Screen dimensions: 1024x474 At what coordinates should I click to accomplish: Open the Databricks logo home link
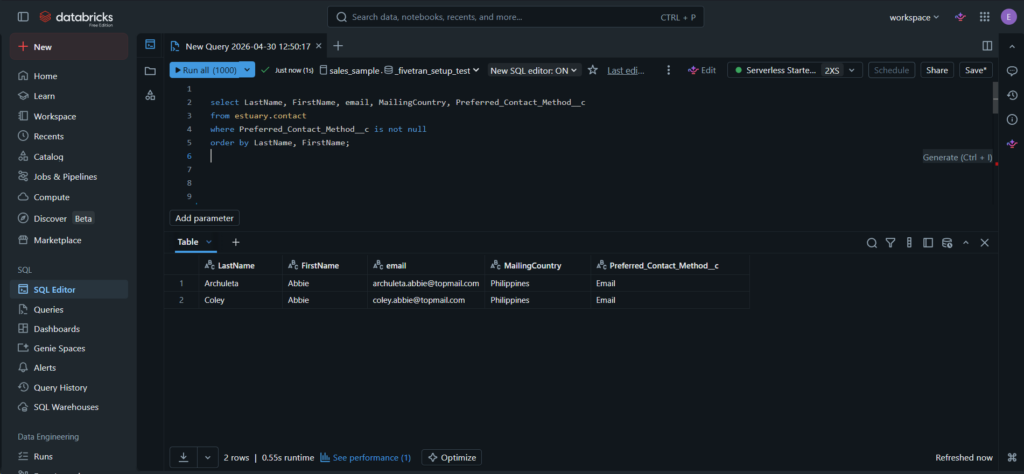coord(76,17)
